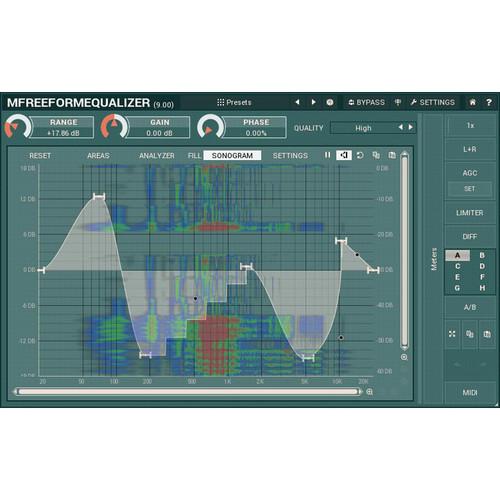500x500 pixels.
Task: Toggle the AGC button
Action: pyautogui.click(x=470, y=173)
